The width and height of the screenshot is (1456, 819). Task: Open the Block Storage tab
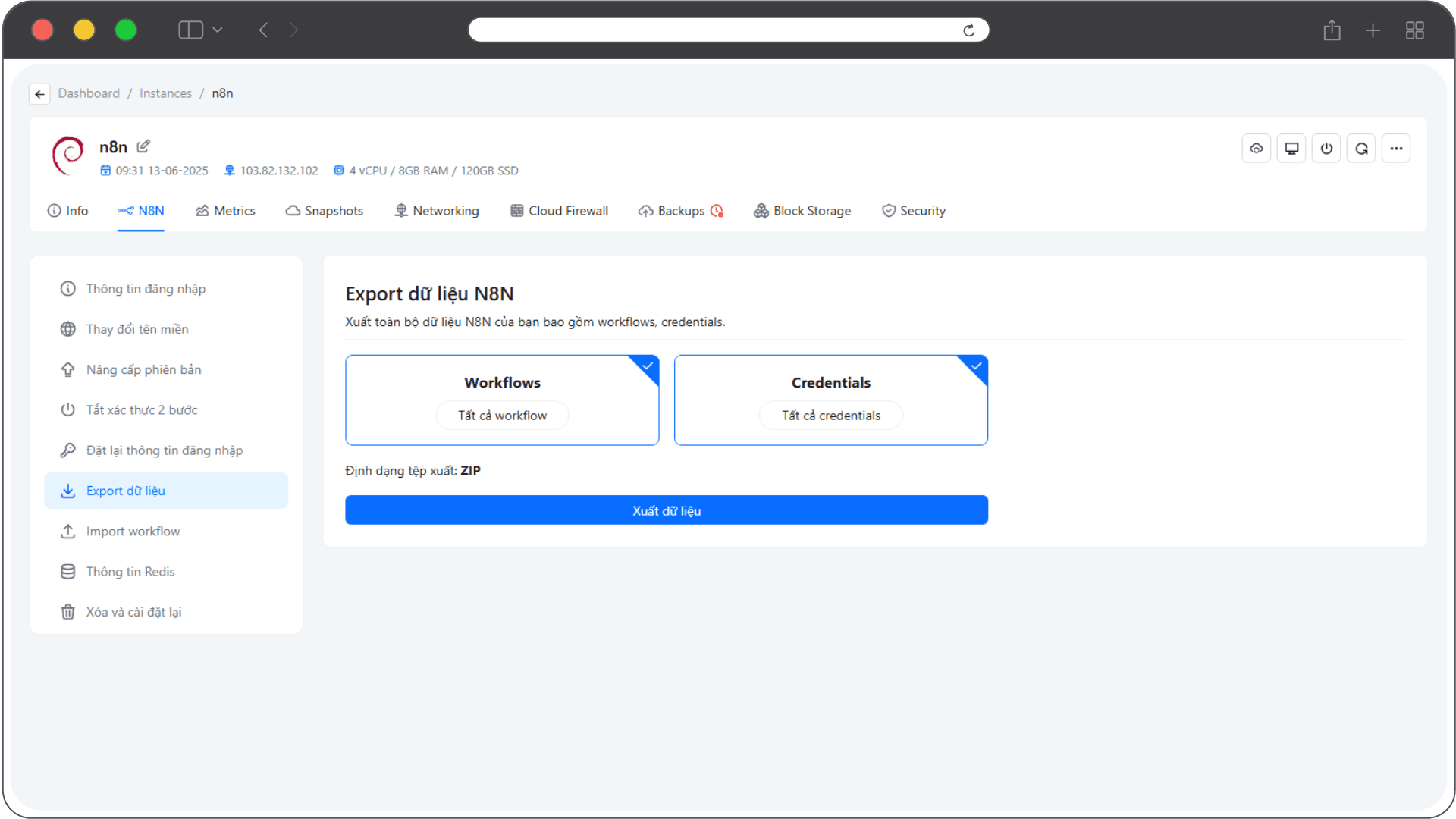[x=802, y=211]
